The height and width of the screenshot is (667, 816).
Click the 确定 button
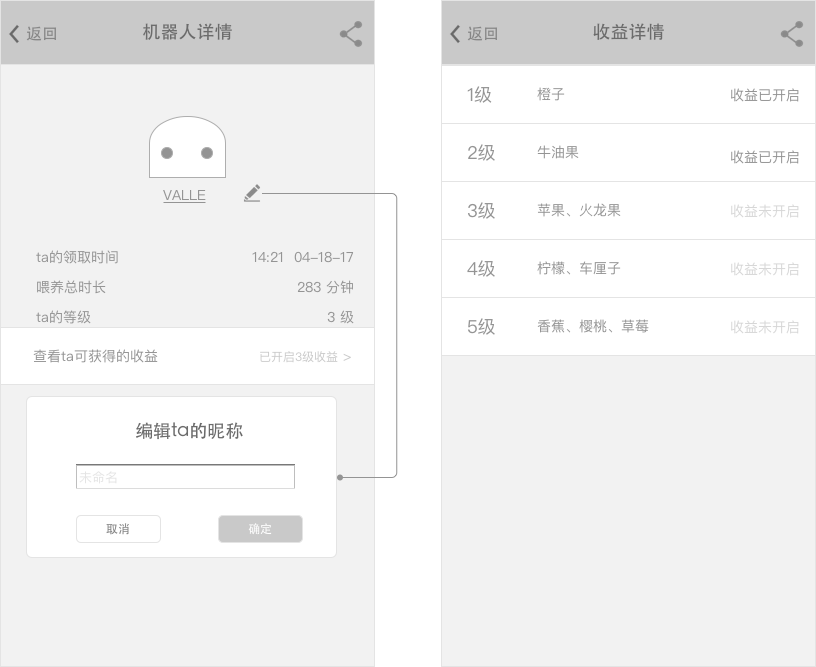[x=260, y=529]
